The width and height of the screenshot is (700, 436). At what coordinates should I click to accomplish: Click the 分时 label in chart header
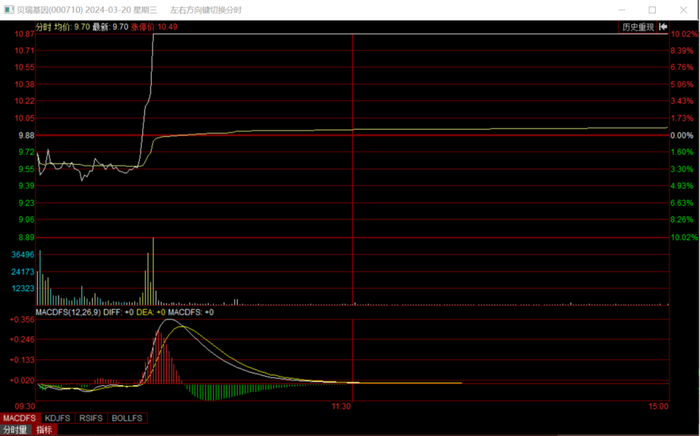point(43,27)
